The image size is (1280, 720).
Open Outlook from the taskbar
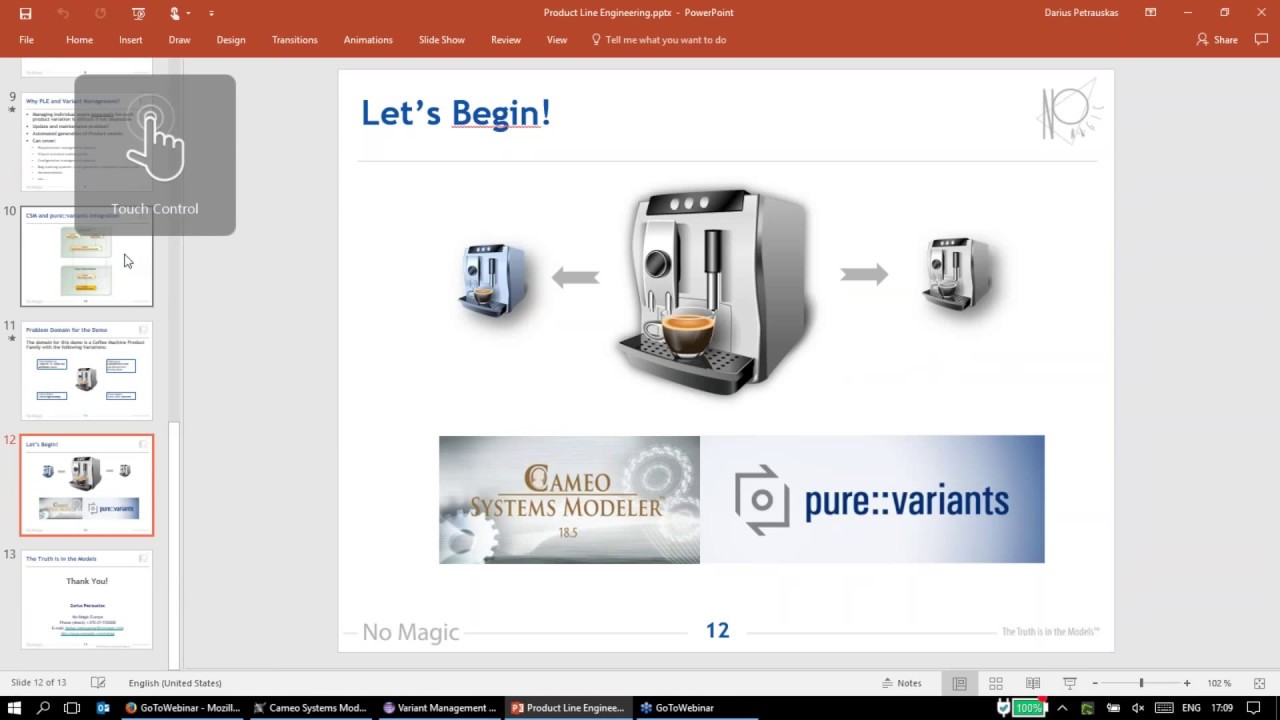tap(102, 708)
